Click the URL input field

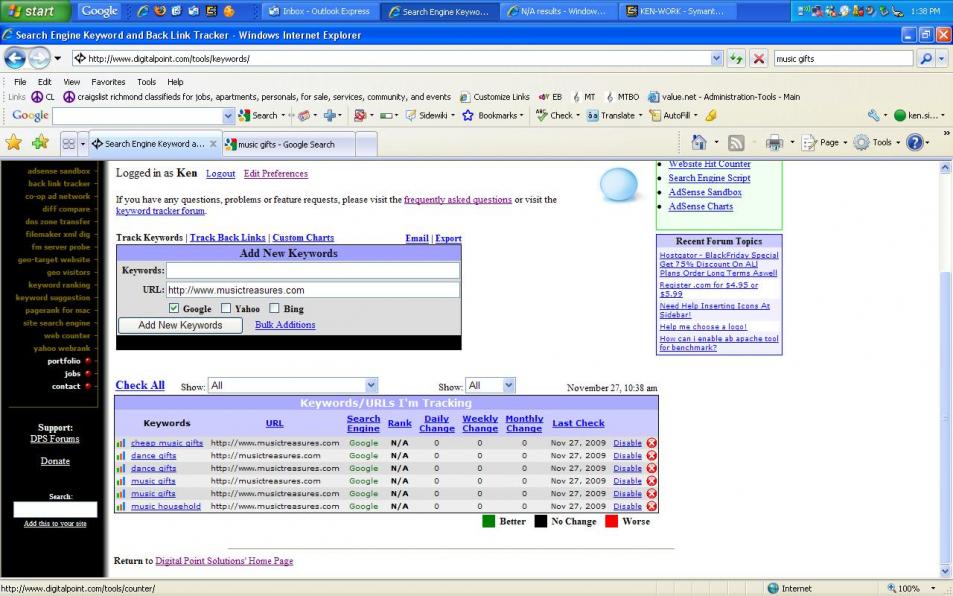(x=312, y=290)
